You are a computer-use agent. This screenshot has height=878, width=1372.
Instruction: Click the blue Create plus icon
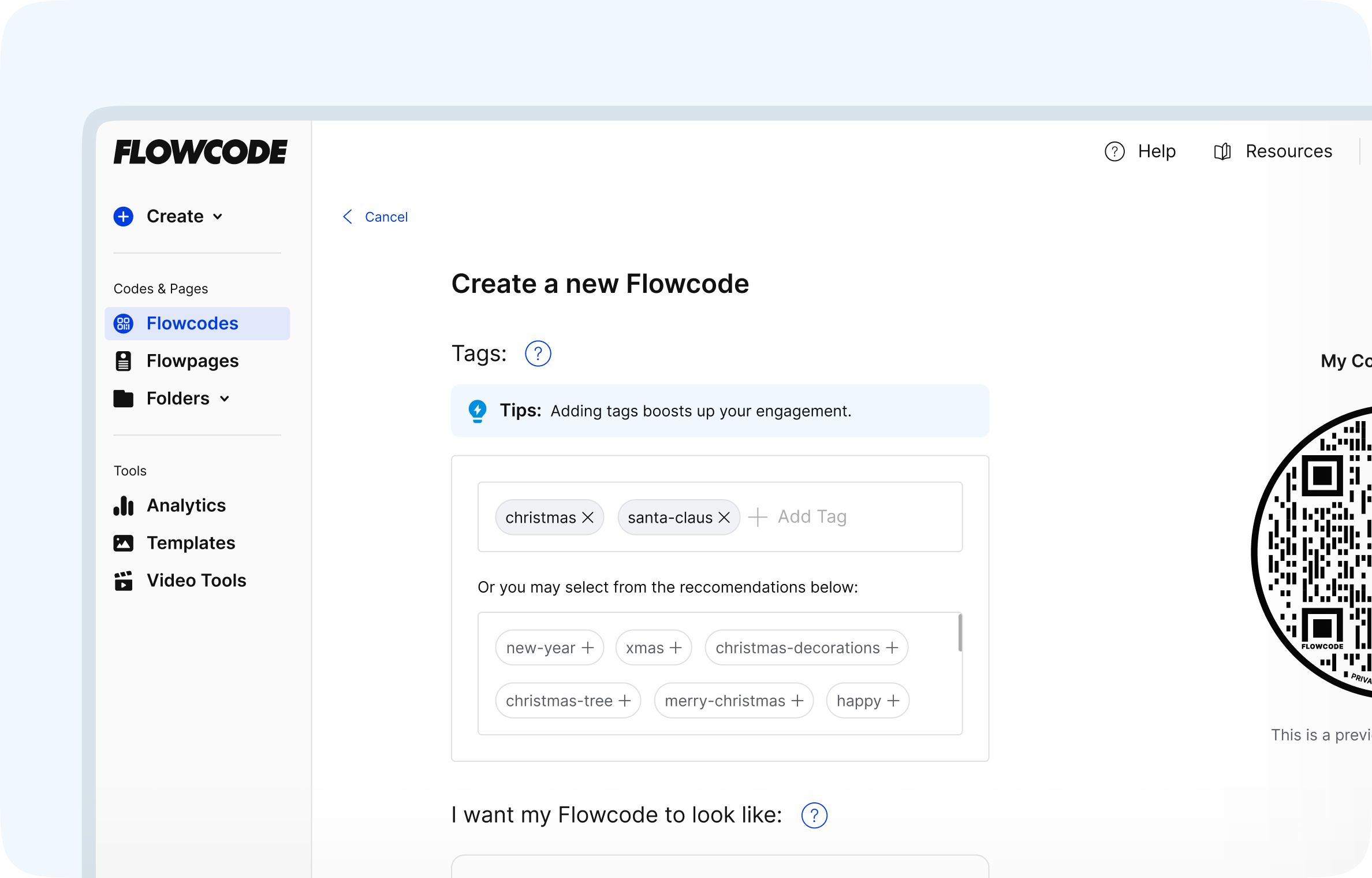(x=124, y=217)
